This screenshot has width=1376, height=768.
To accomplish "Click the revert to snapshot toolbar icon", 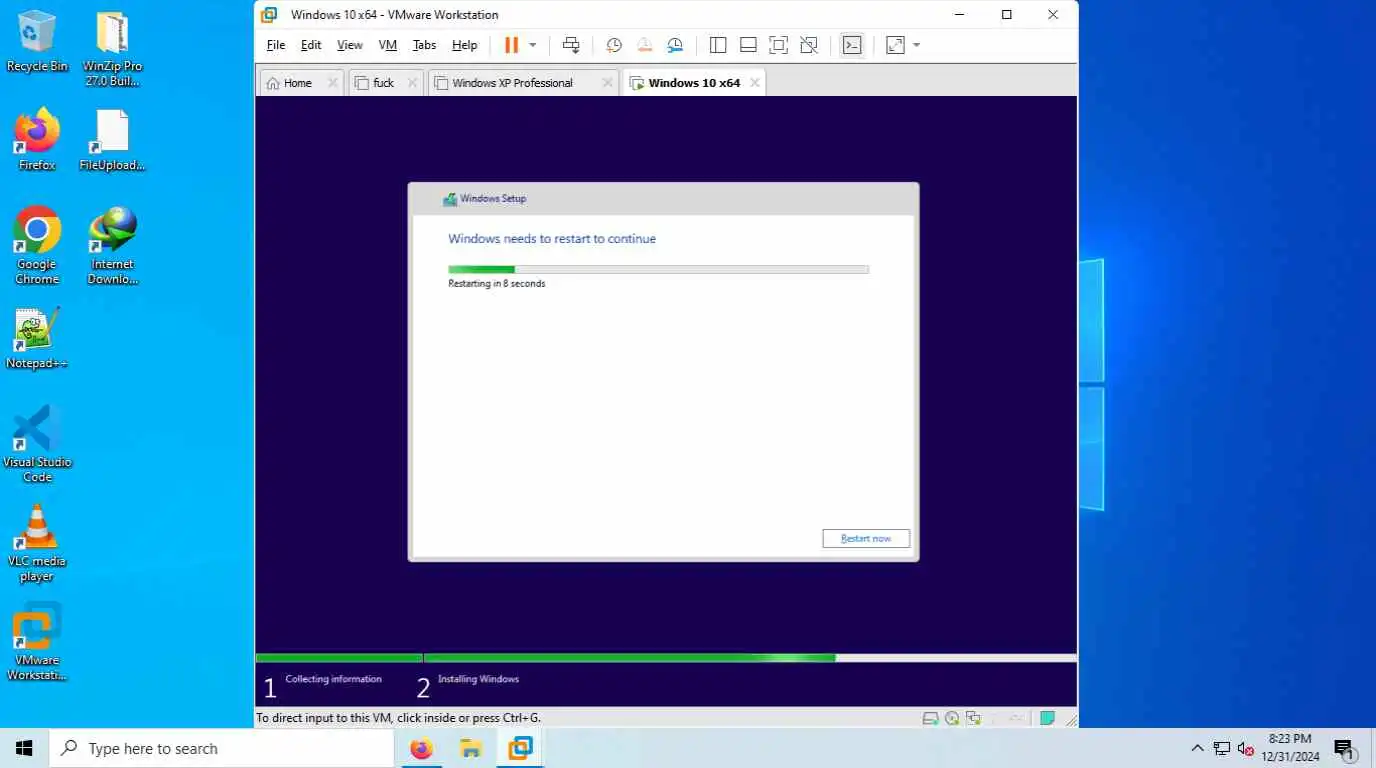I will (645, 45).
